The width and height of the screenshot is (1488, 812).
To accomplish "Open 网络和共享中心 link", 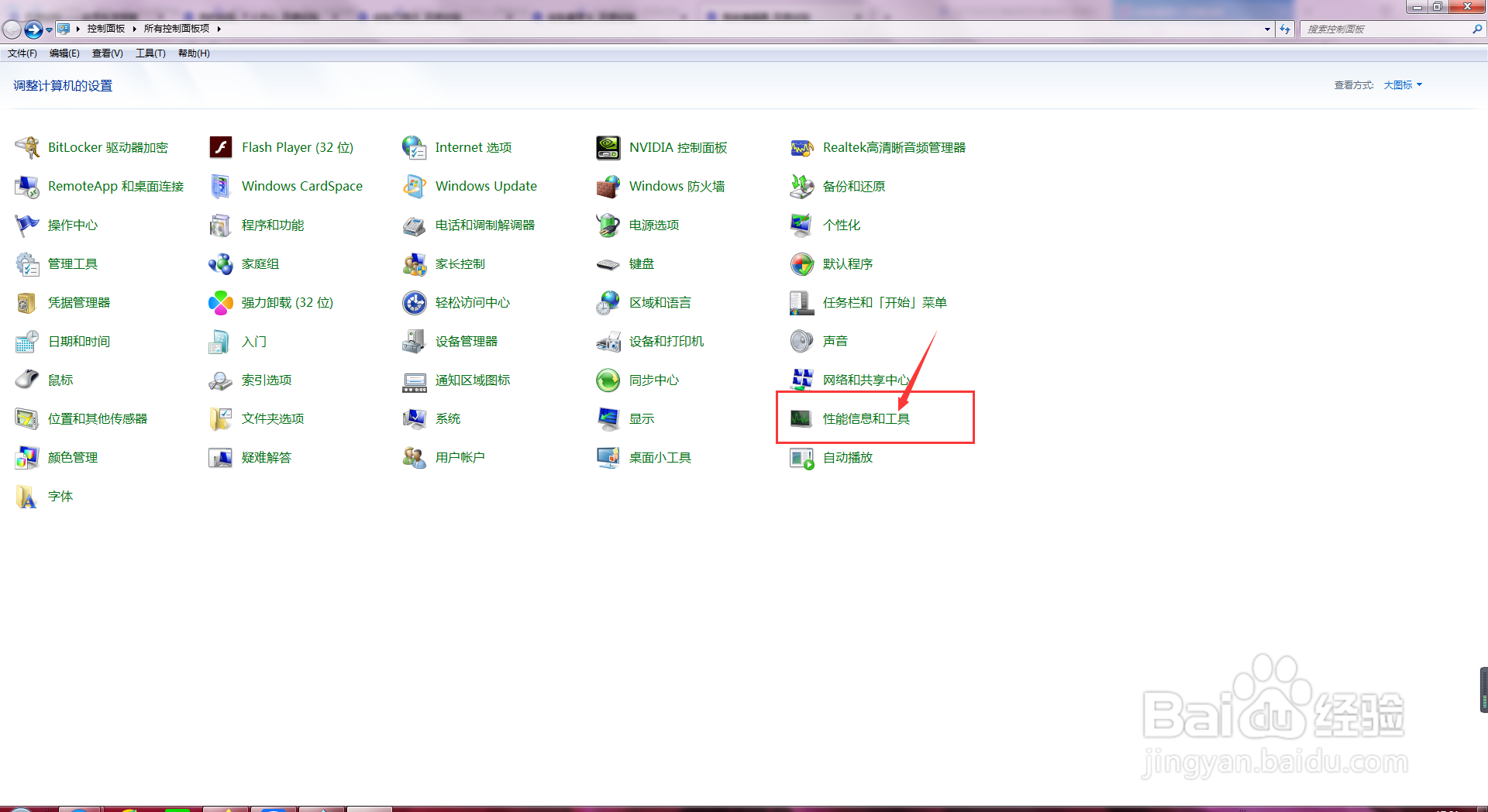I will click(x=866, y=380).
